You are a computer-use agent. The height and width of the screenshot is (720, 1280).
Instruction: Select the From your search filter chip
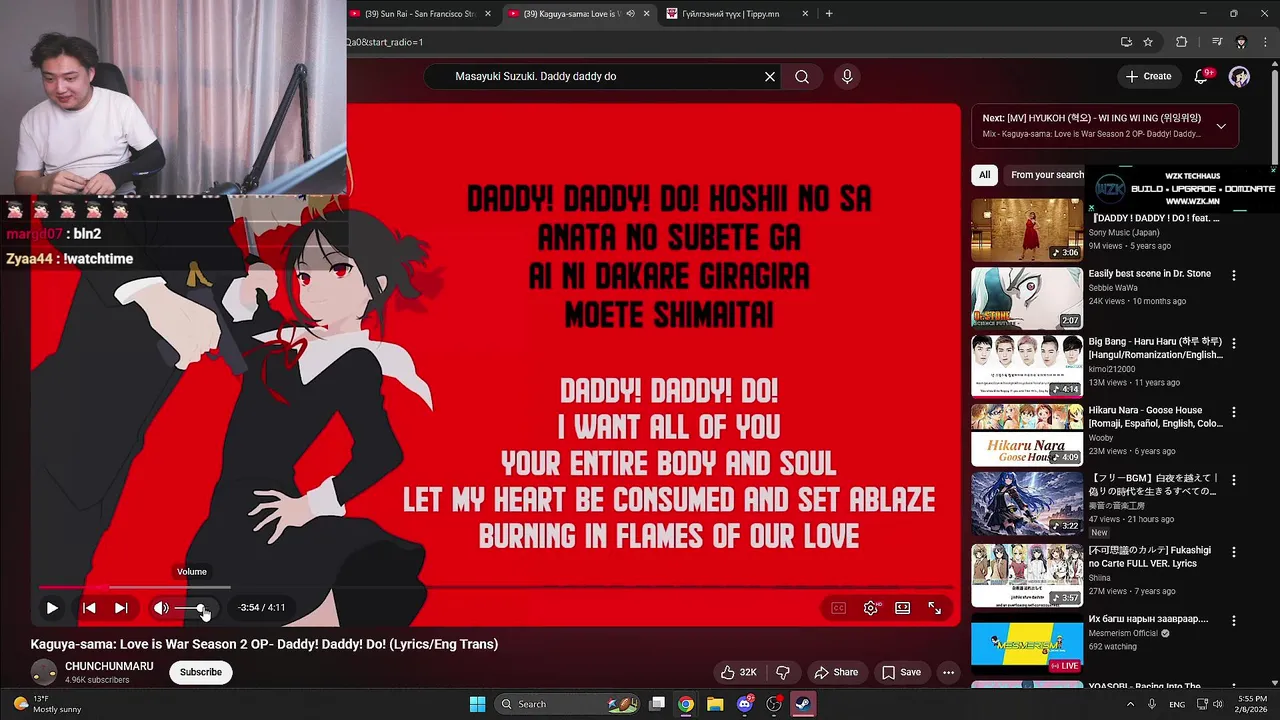pos(1047,175)
